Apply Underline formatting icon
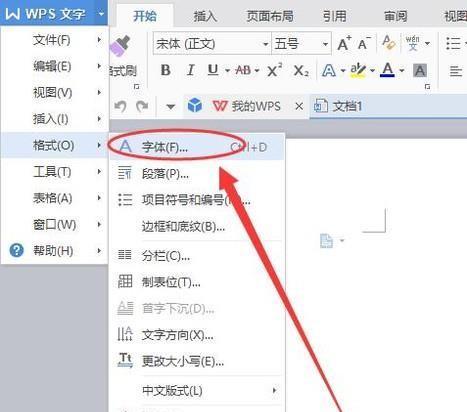 point(213,70)
